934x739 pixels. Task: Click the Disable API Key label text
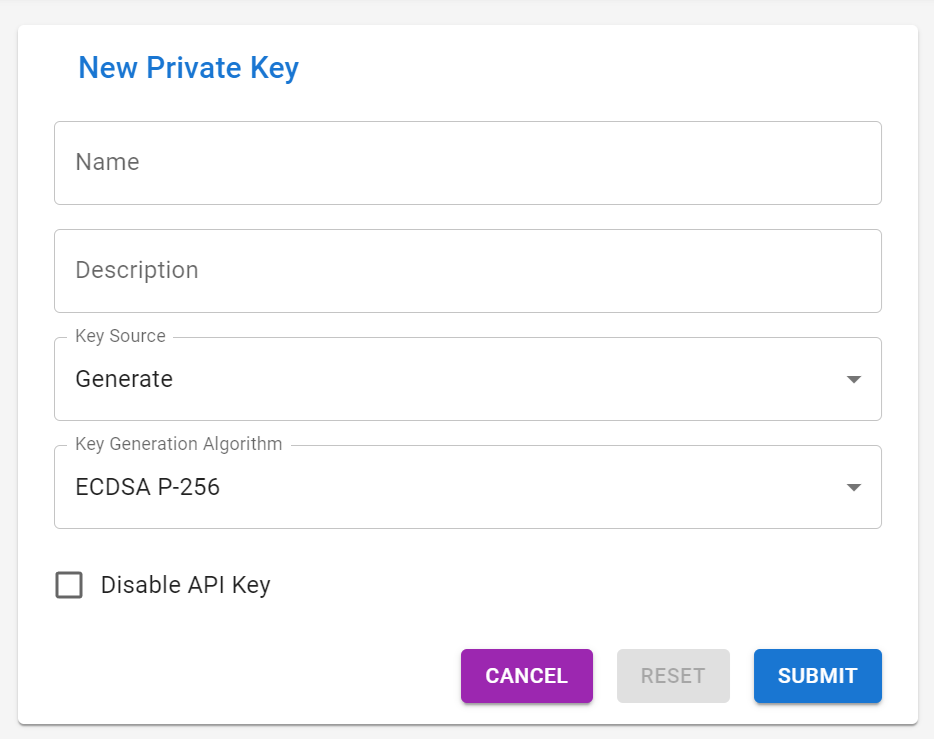(184, 585)
